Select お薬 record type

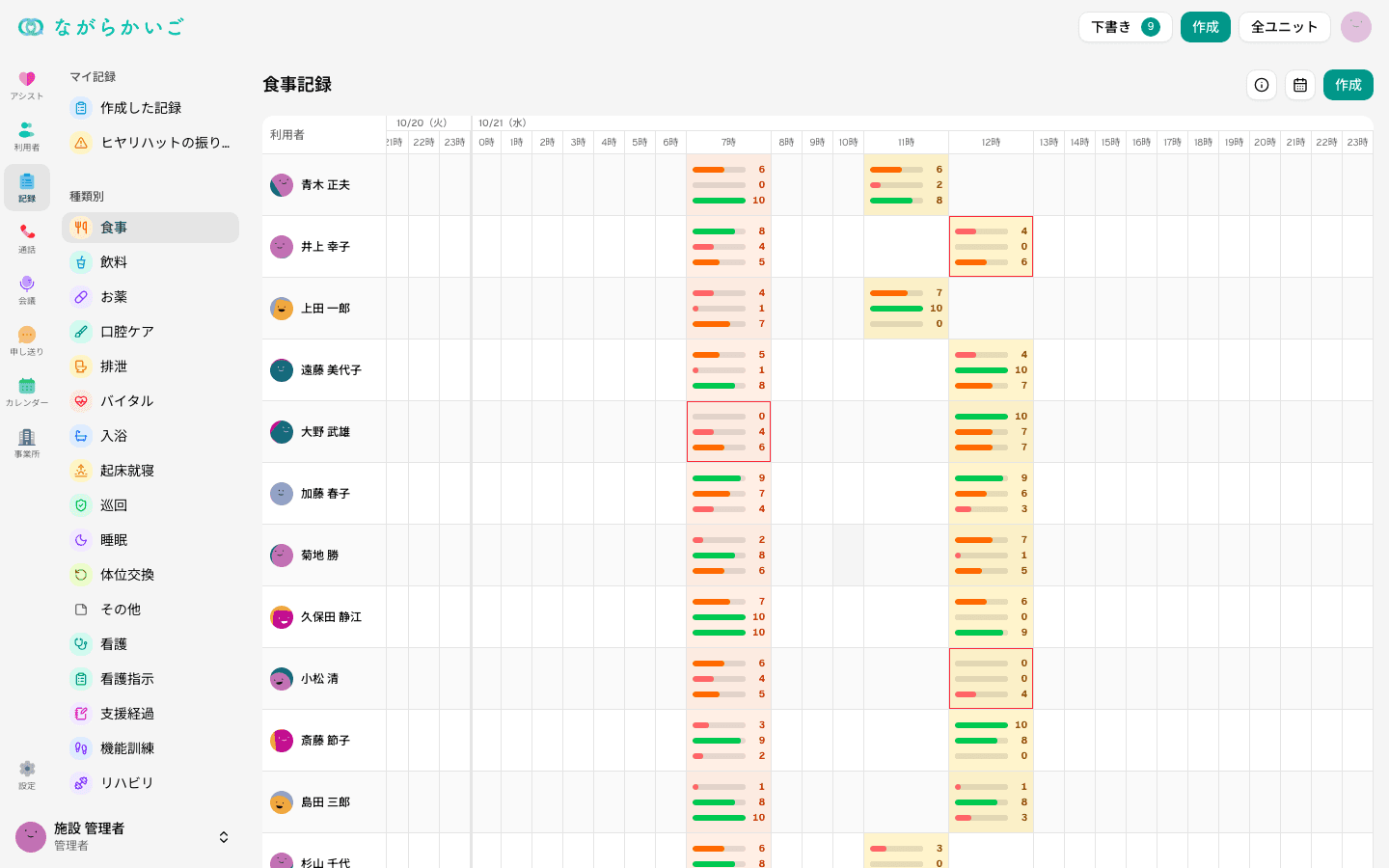point(150,297)
